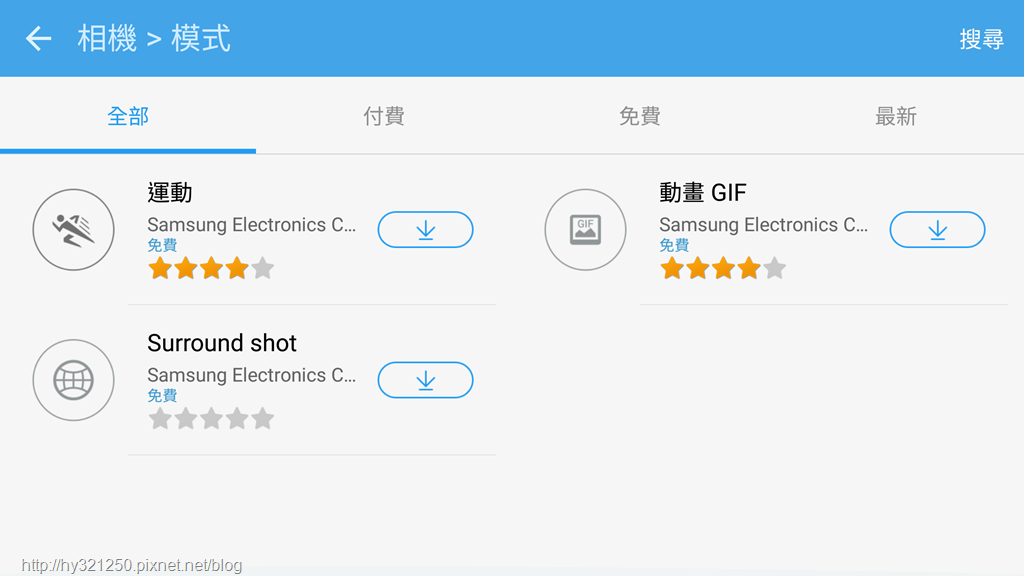
Task: Switch to the 免費 tab
Action: point(640,116)
